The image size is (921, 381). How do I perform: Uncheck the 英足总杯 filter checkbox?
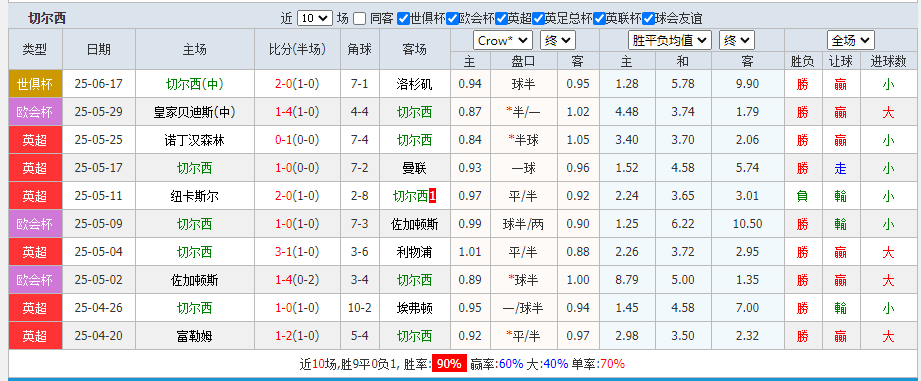click(x=538, y=18)
